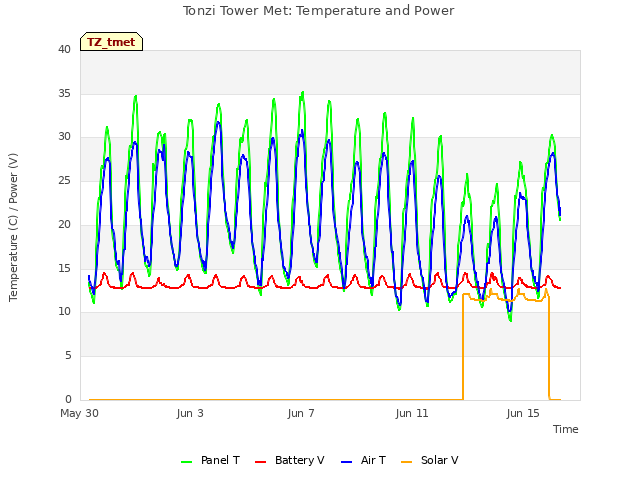Image resolution: width=640 pixels, height=480 pixels.
Task: Toggle the Air T legend entry
Action: pos(363,460)
